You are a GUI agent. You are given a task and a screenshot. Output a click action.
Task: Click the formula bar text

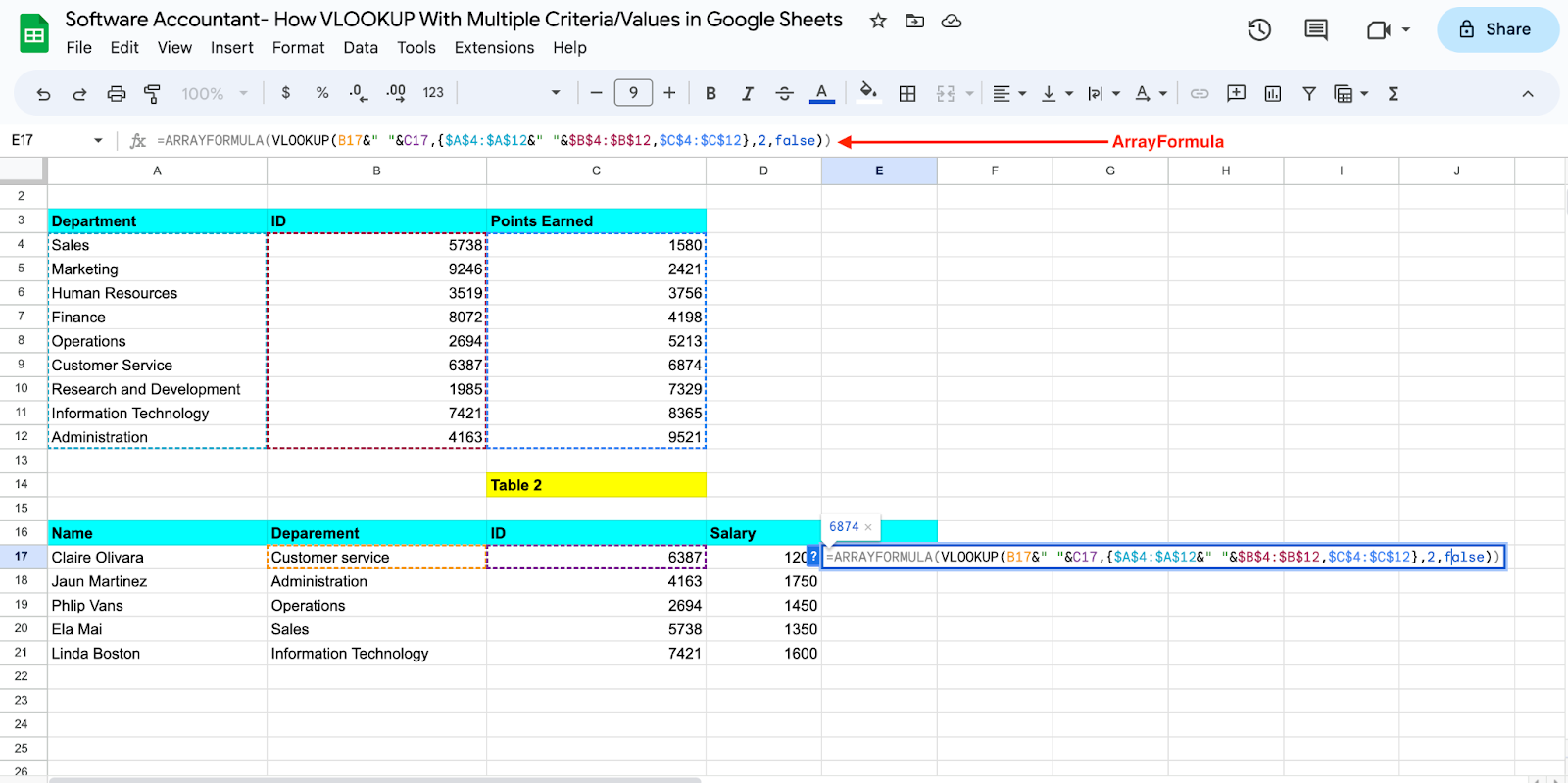(494, 141)
